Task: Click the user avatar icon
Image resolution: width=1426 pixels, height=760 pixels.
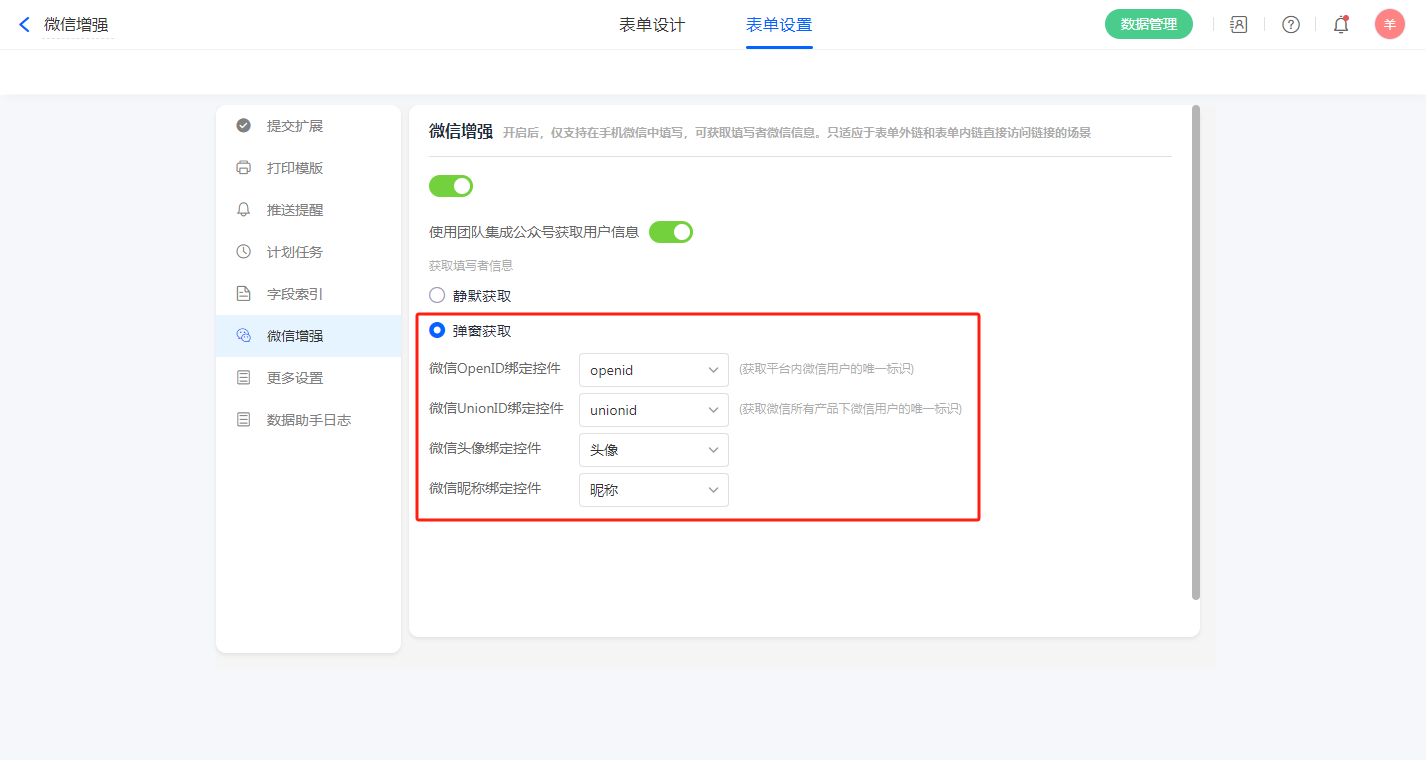Action: pos(1389,25)
